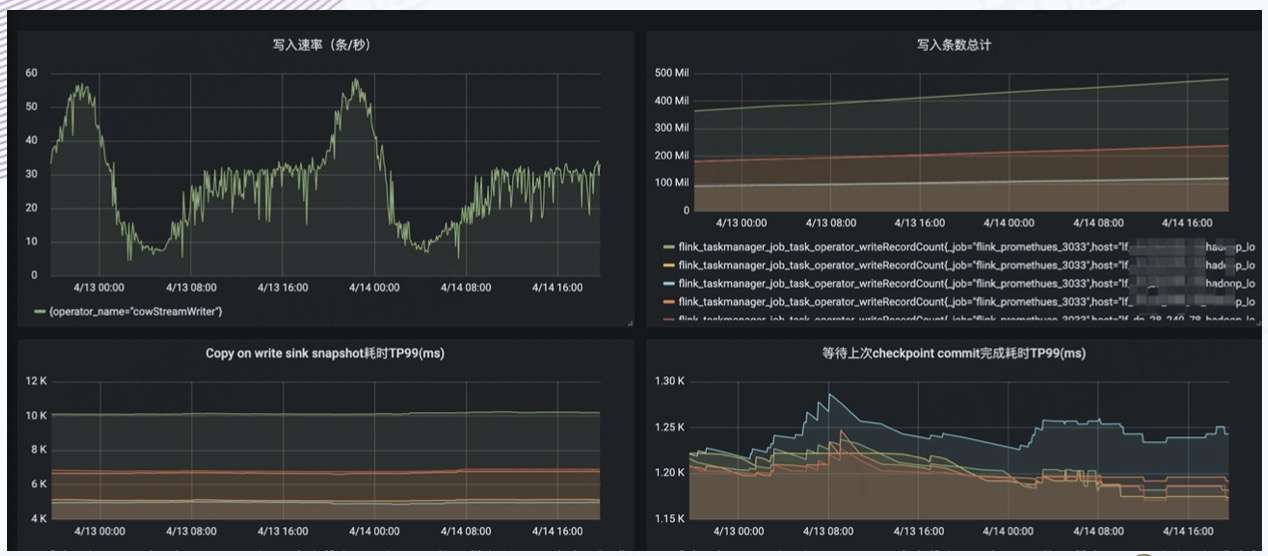Click the 10 K line in snapshot chart

point(325,413)
